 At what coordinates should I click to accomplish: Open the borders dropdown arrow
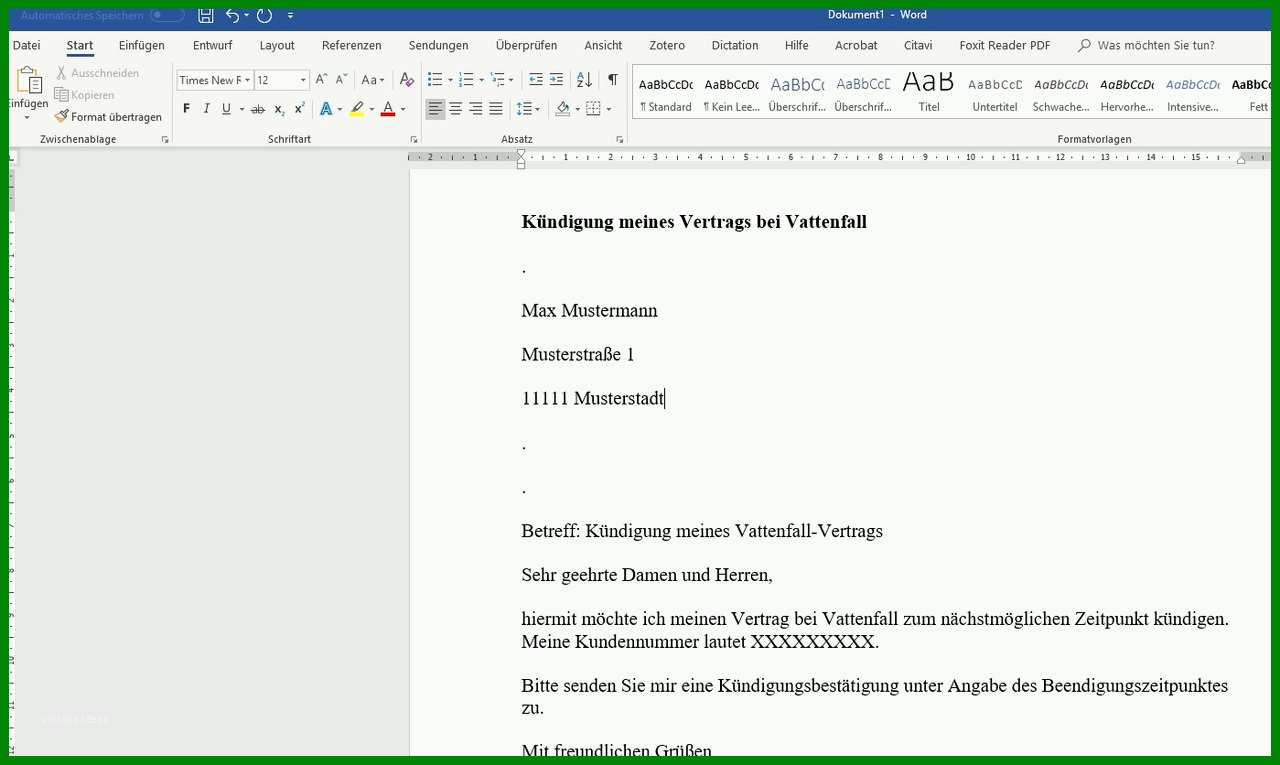point(608,109)
